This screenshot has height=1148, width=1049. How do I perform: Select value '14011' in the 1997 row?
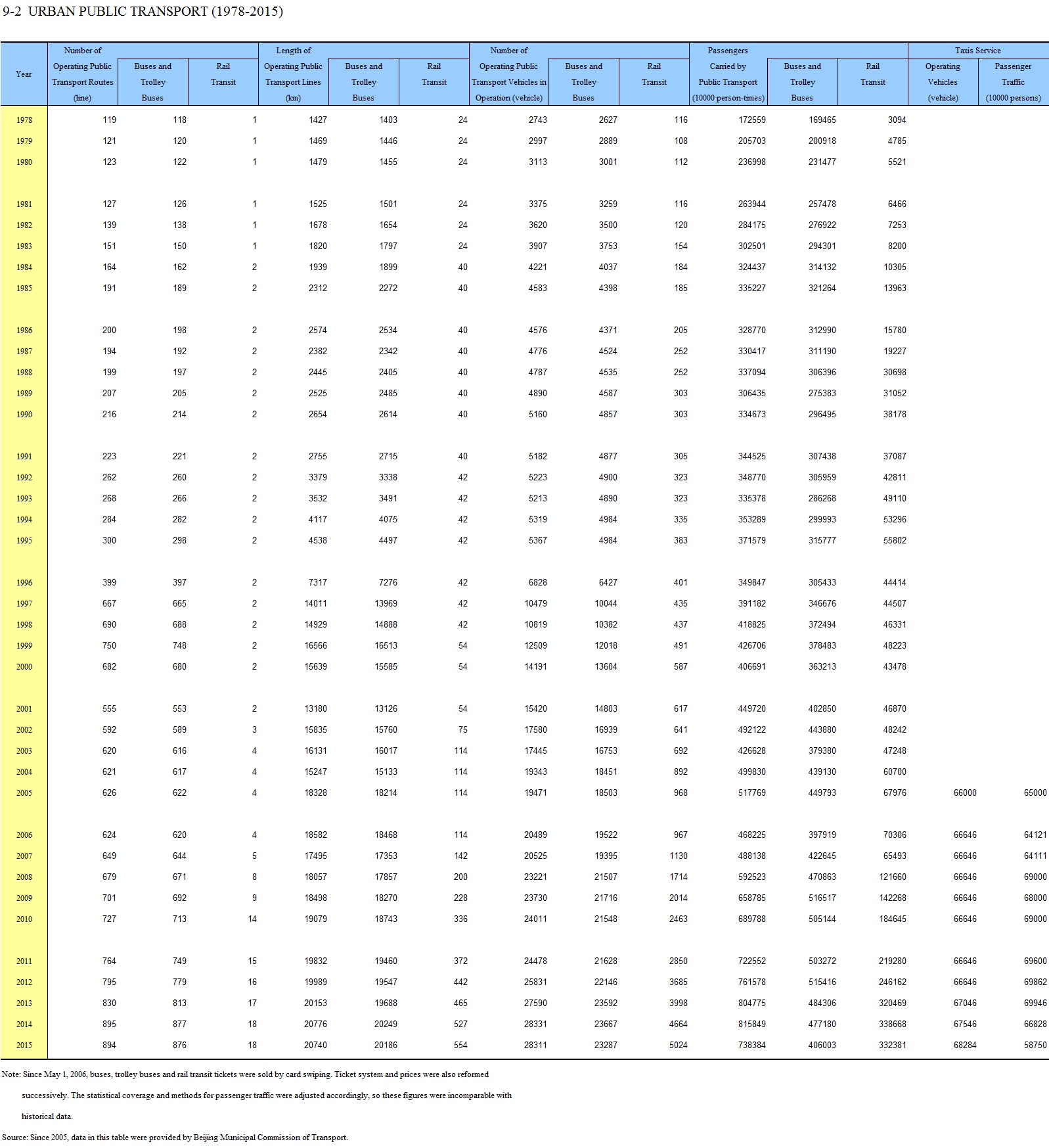click(316, 604)
